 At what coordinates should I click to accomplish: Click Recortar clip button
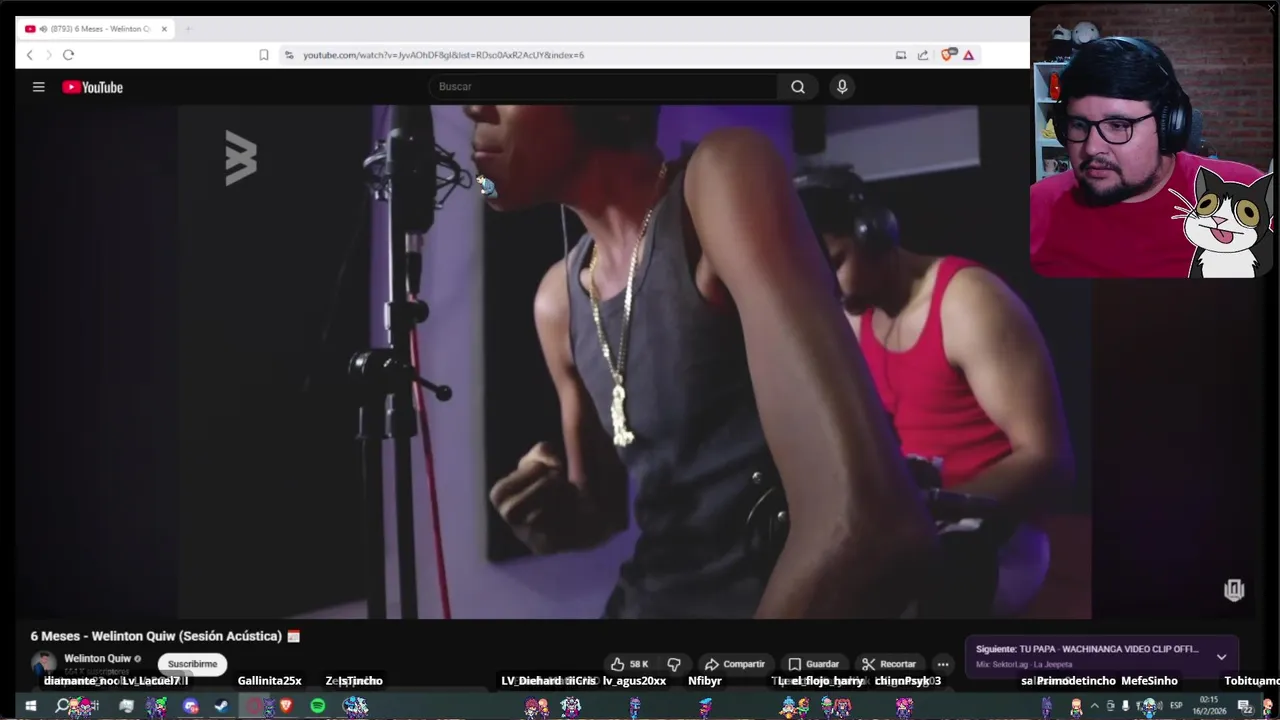(889, 664)
